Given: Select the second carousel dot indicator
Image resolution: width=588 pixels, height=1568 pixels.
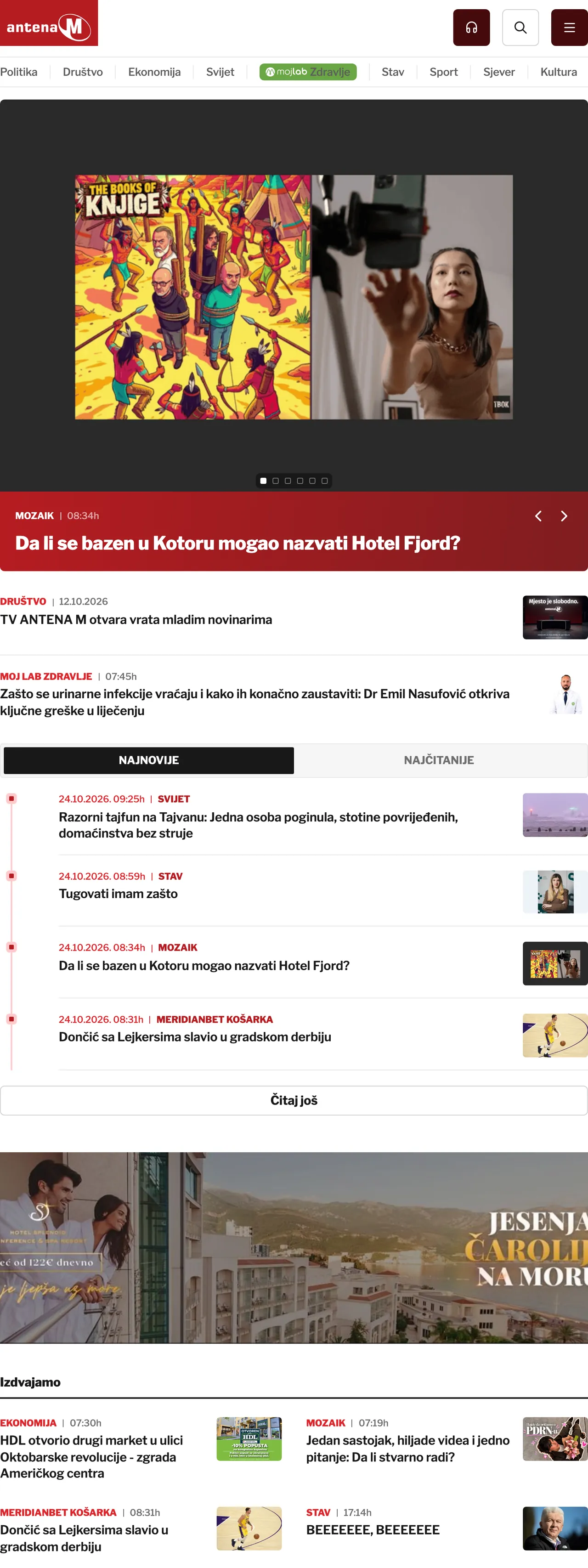Looking at the screenshot, I should tap(276, 481).
